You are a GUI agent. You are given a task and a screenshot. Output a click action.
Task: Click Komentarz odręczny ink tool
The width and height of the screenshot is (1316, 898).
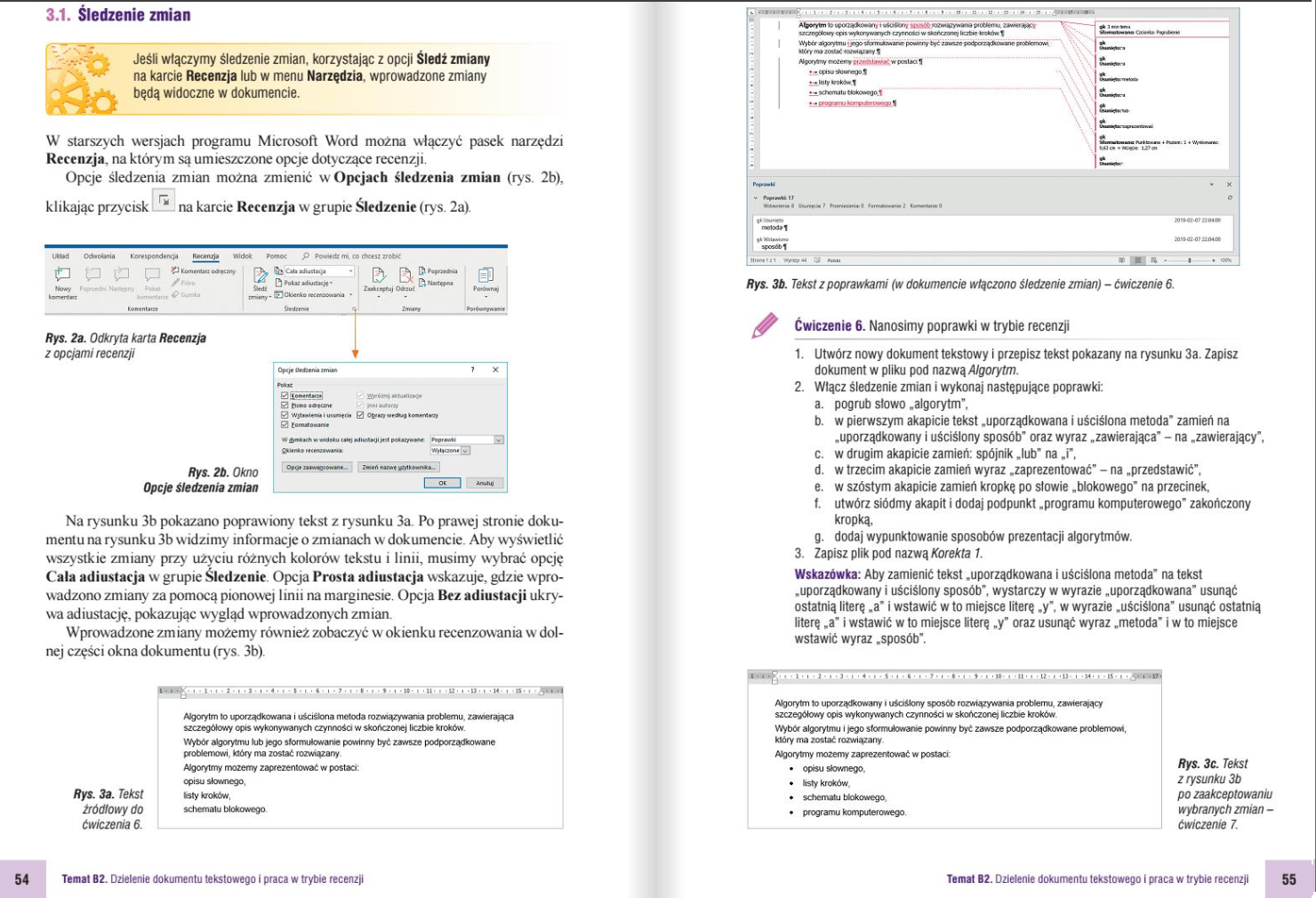204,271
